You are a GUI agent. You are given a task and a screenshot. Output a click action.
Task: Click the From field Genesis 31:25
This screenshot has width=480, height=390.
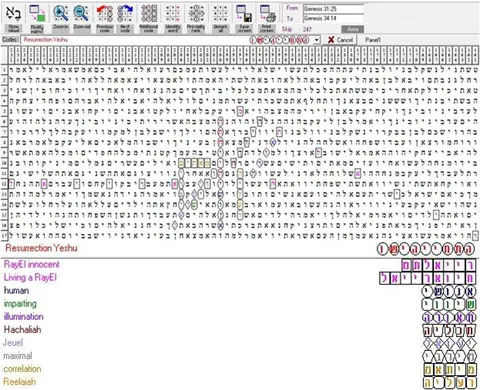(x=333, y=9)
